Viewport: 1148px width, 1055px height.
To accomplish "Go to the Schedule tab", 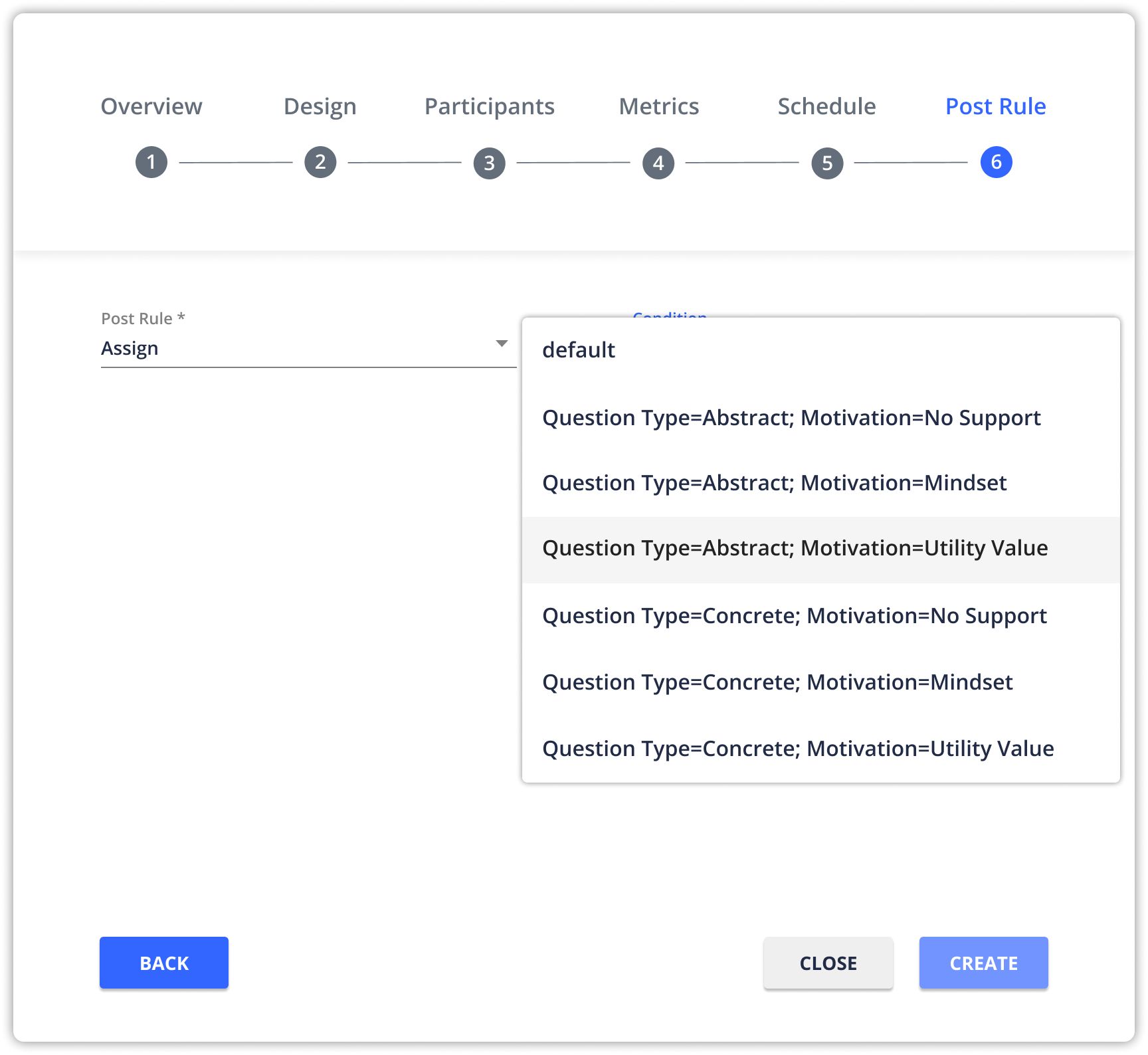I will [826, 106].
